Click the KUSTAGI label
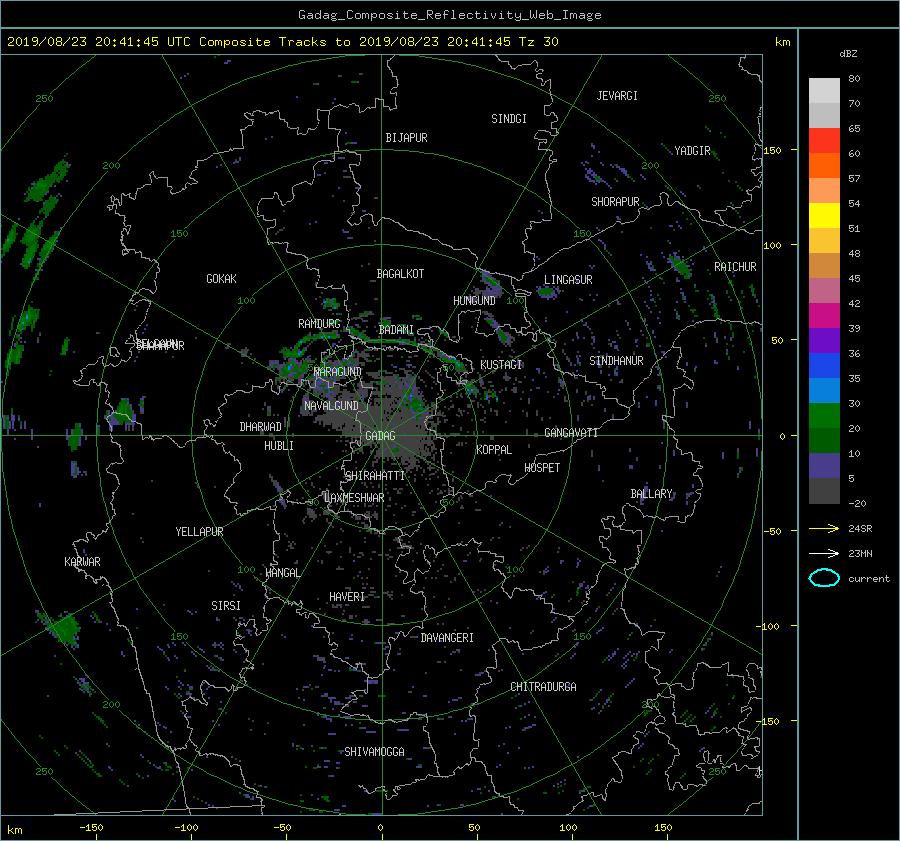Image resolution: width=900 pixels, height=841 pixels. point(501,365)
